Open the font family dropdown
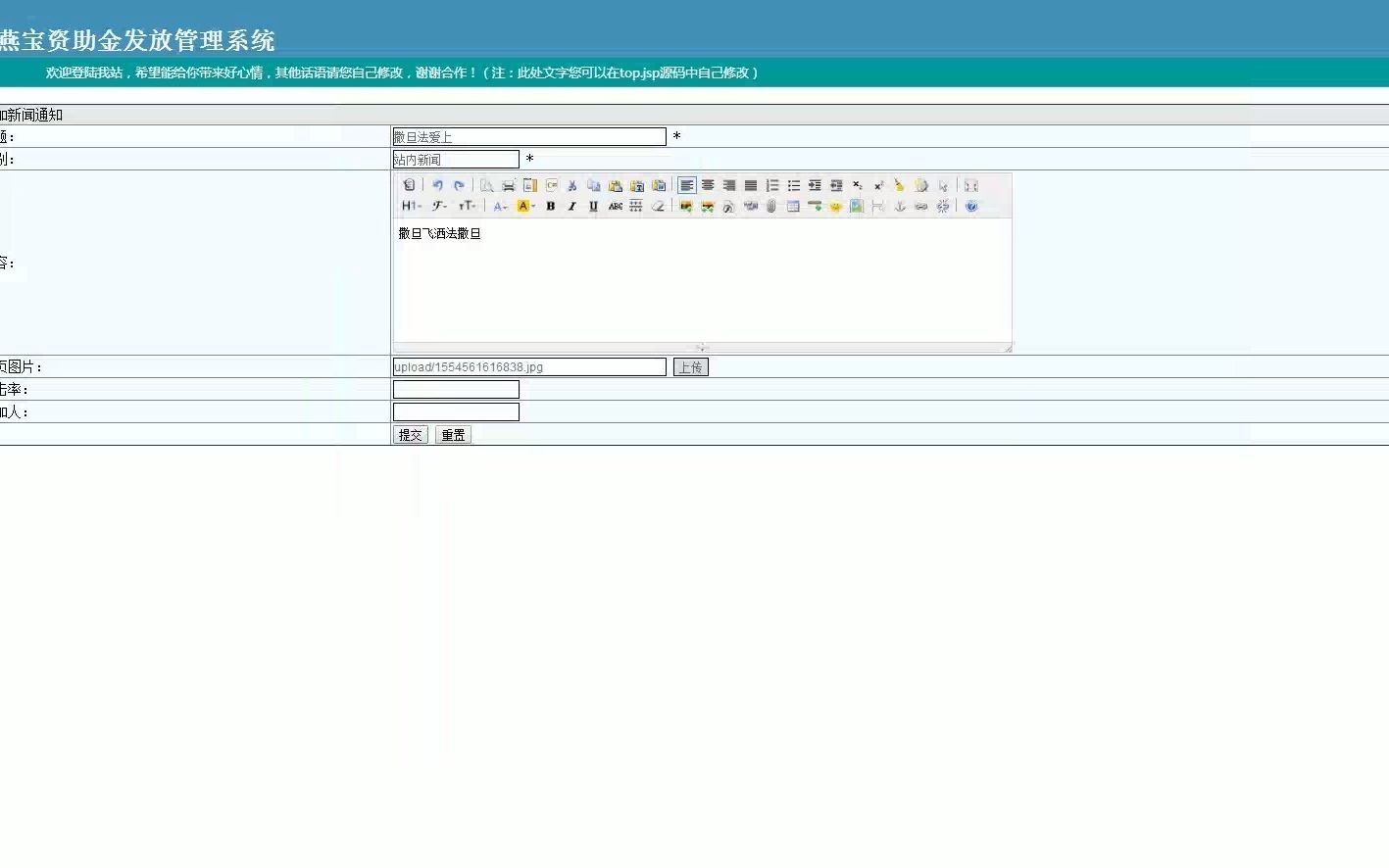 (439, 206)
